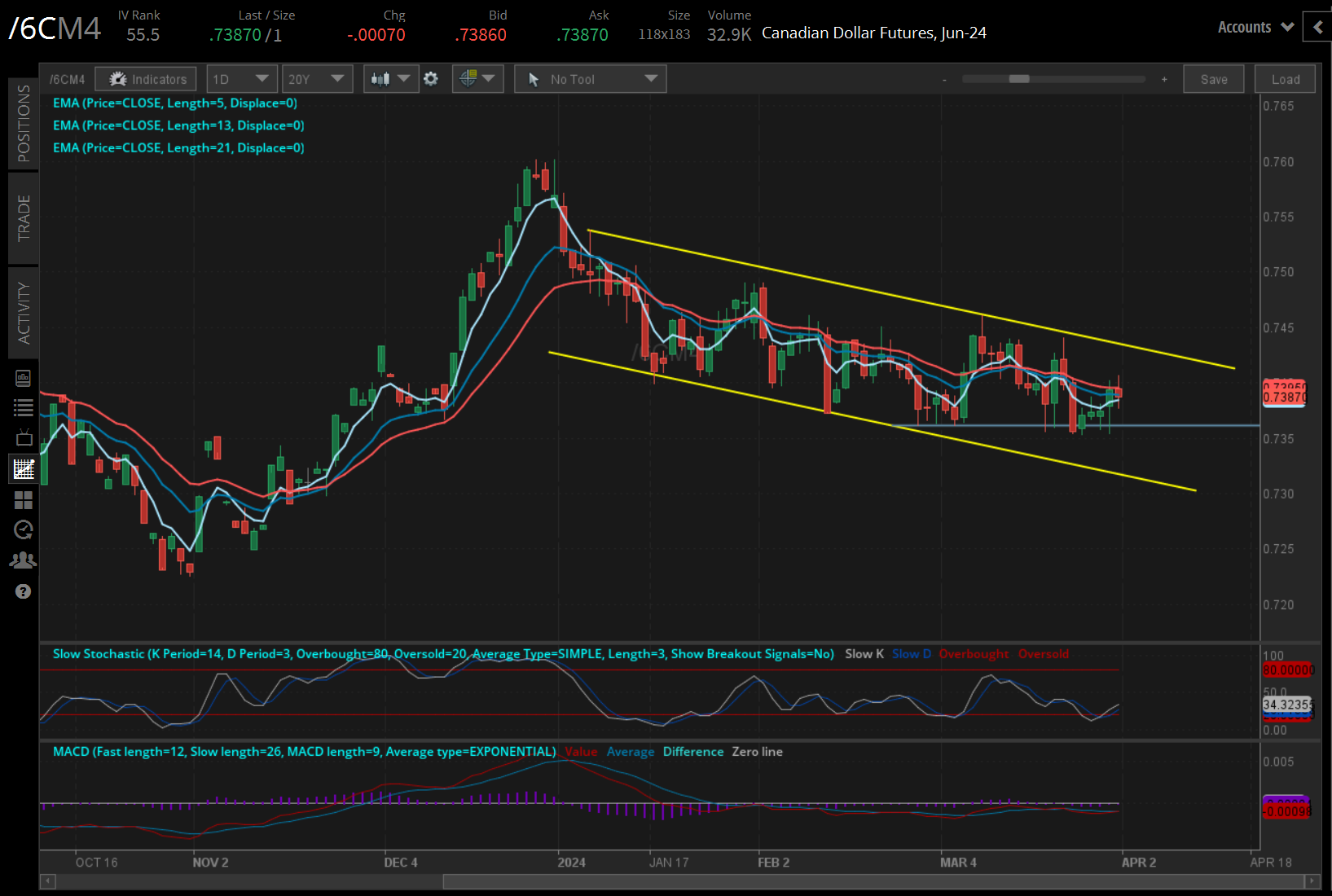This screenshot has height=896, width=1332.
Task: Expand the 1D timeframe dropdown
Action: [x=242, y=79]
